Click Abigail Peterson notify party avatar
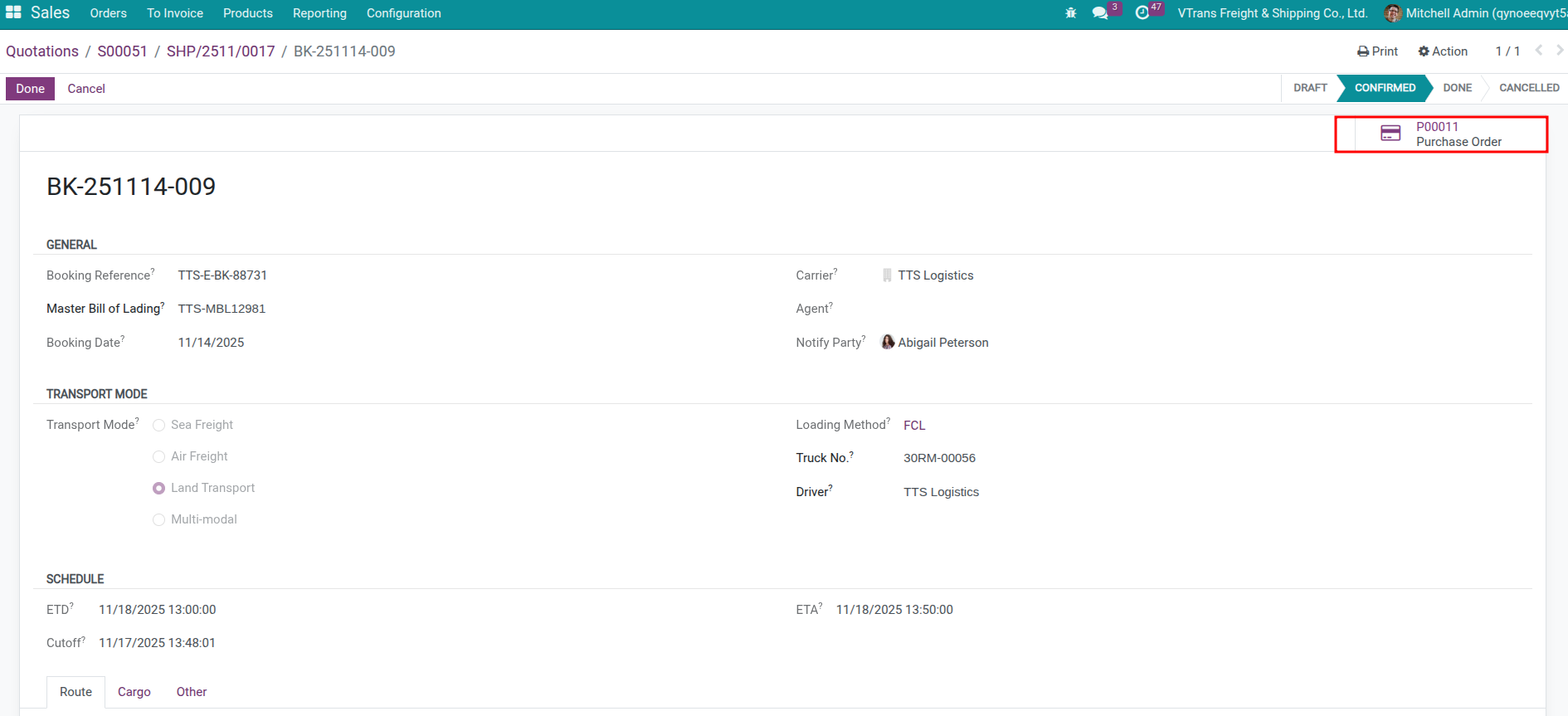The height and width of the screenshot is (716, 1568). point(888,342)
